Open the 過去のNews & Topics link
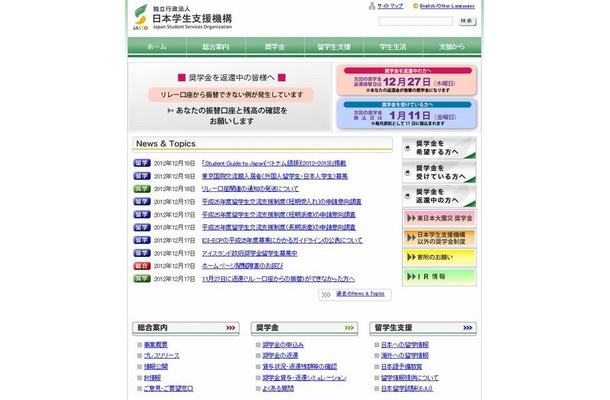The width and height of the screenshot is (610, 400). (360, 294)
